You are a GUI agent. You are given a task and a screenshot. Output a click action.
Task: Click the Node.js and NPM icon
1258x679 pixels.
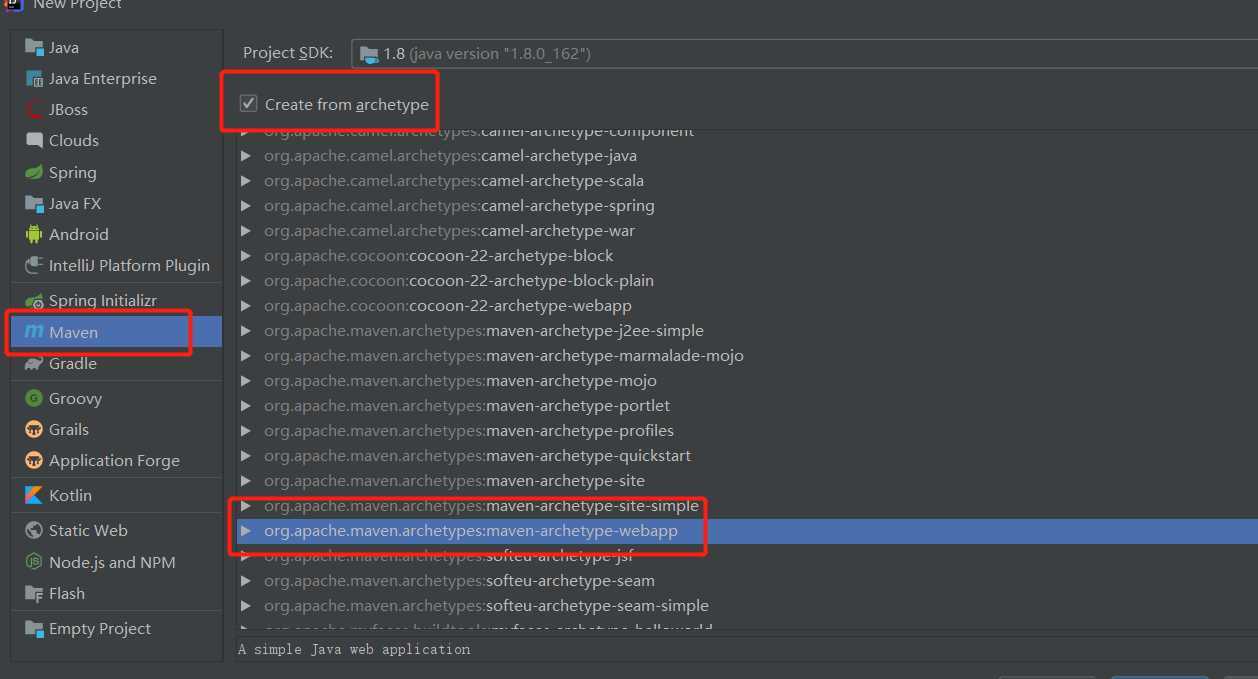pyautogui.click(x=34, y=562)
